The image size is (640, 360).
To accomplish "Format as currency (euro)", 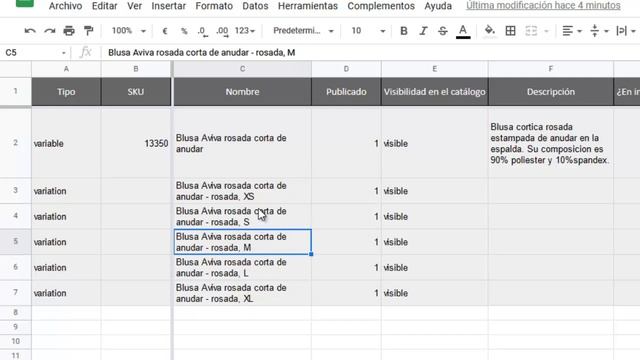I will coord(165,31).
